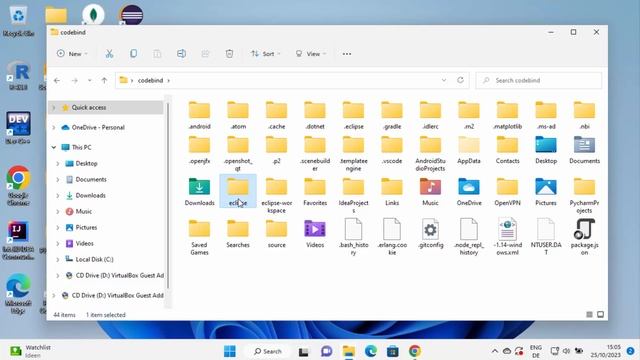Screen dimensions: 640x360
Task: Select the eclipse-workspace folder
Action: [x=276, y=196]
